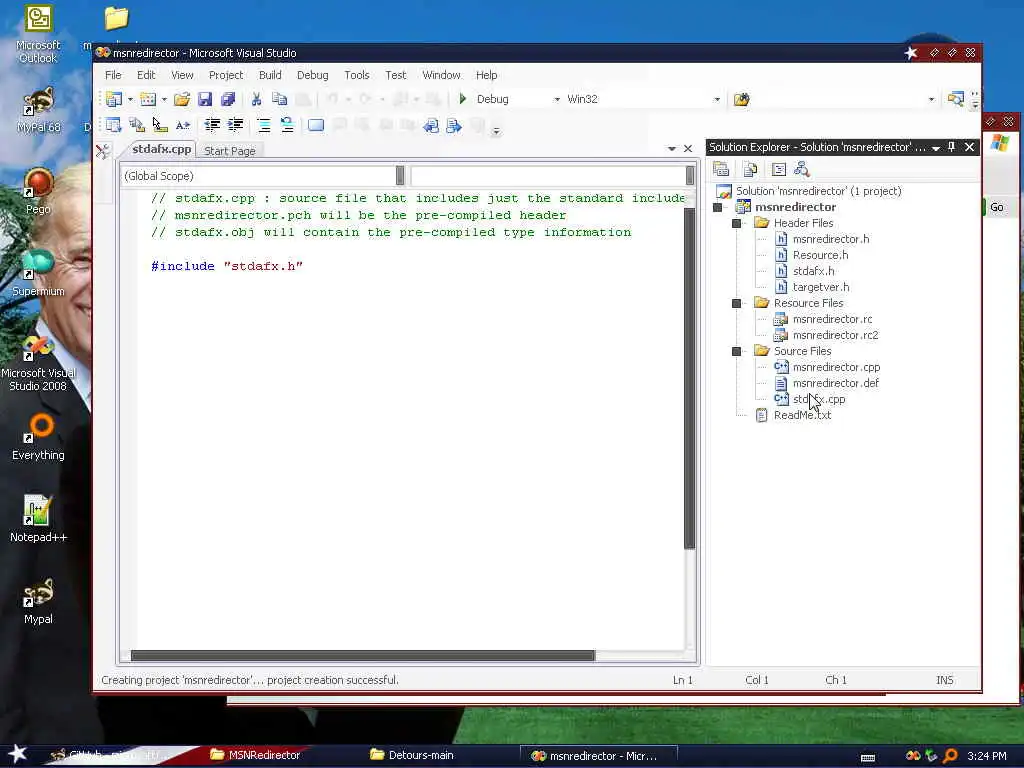Click the Solution Explorer toolbar icon at the far right

coord(955,99)
